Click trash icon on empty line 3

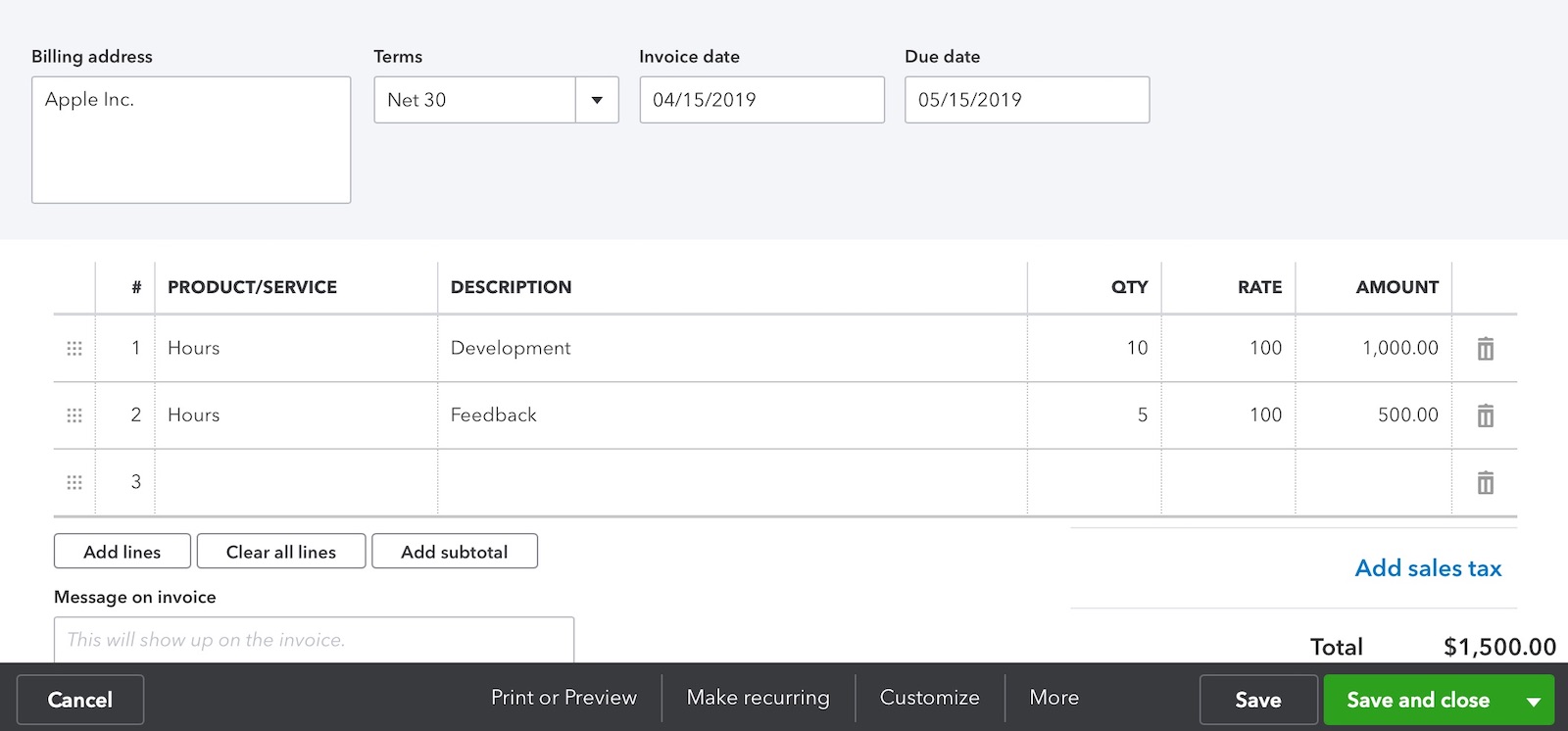pos(1485,482)
